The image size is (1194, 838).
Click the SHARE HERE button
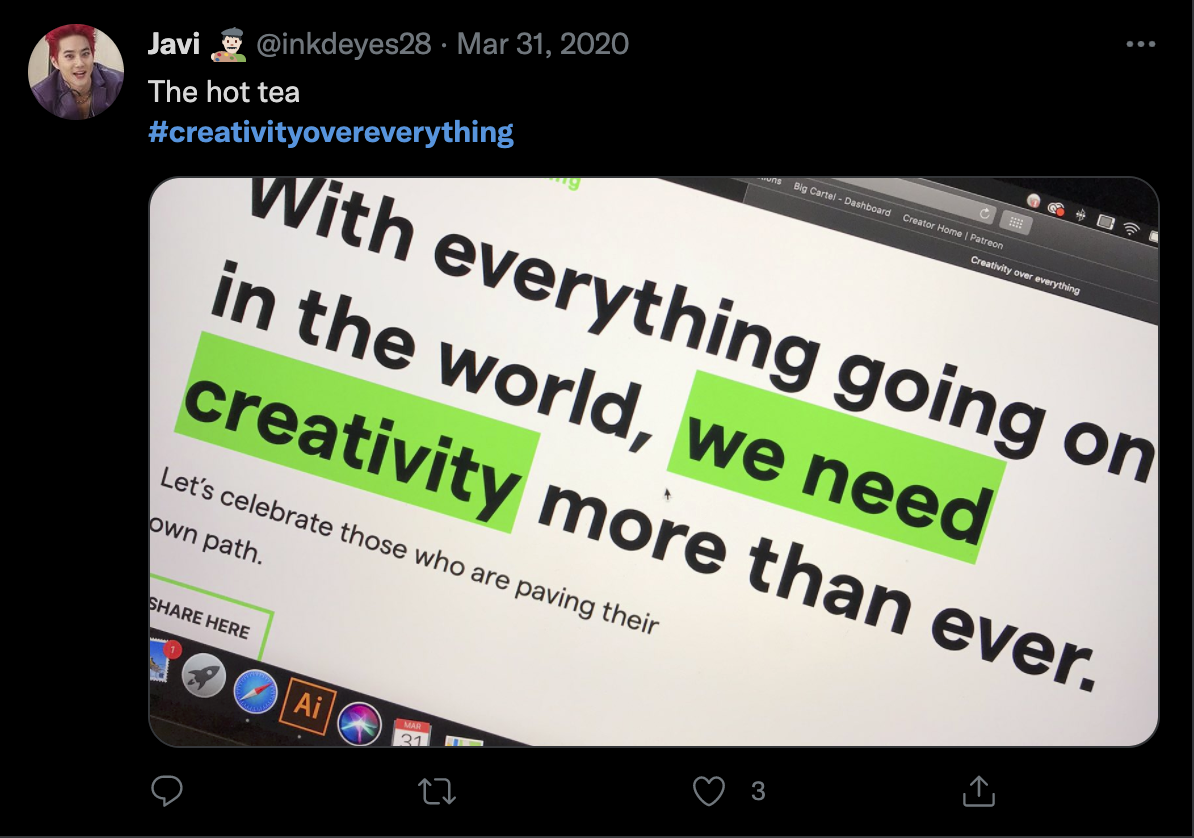pyautogui.click(x=204, y=621)
